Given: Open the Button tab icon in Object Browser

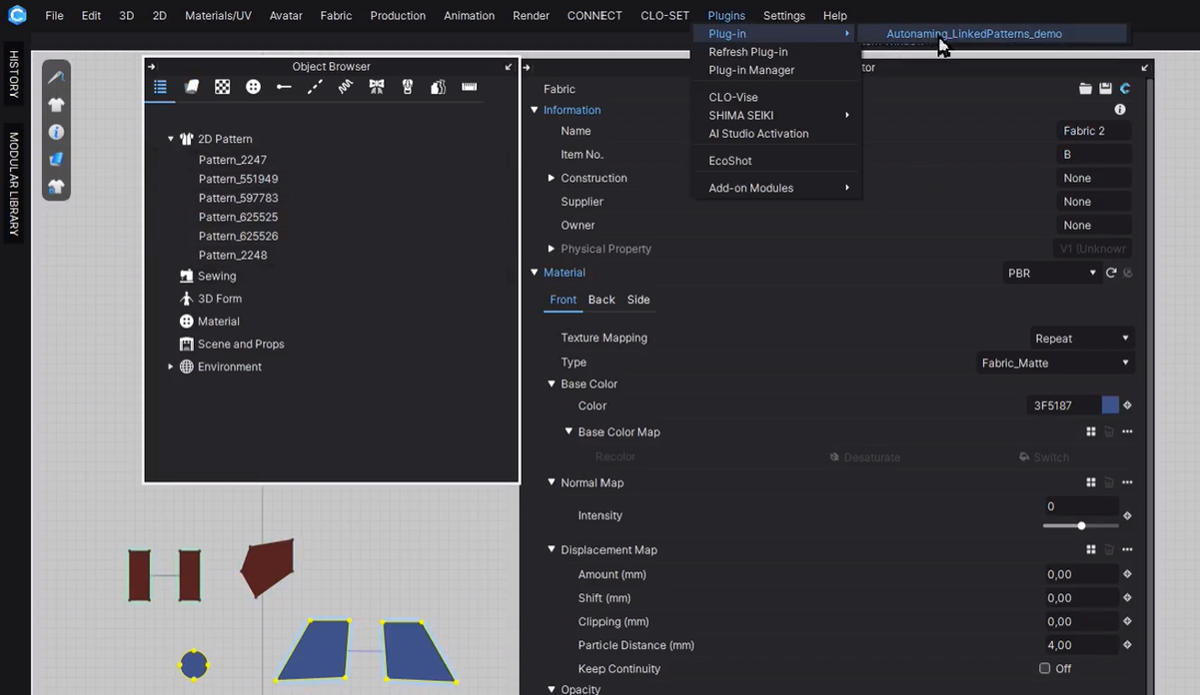Looking at the screenshot, I should click(x=253, y=87).
